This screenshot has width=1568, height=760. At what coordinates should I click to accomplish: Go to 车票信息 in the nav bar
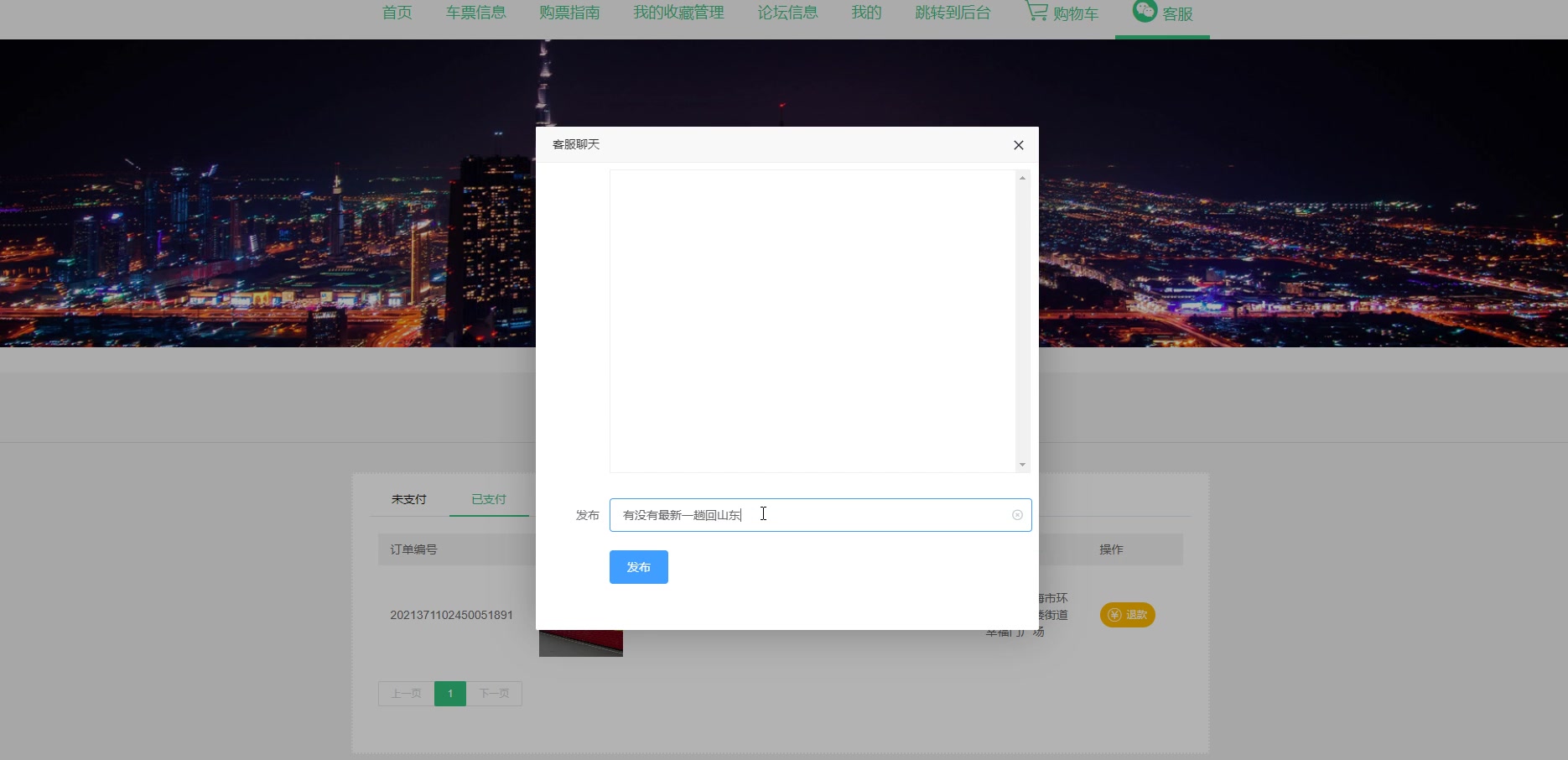[475, 13]
